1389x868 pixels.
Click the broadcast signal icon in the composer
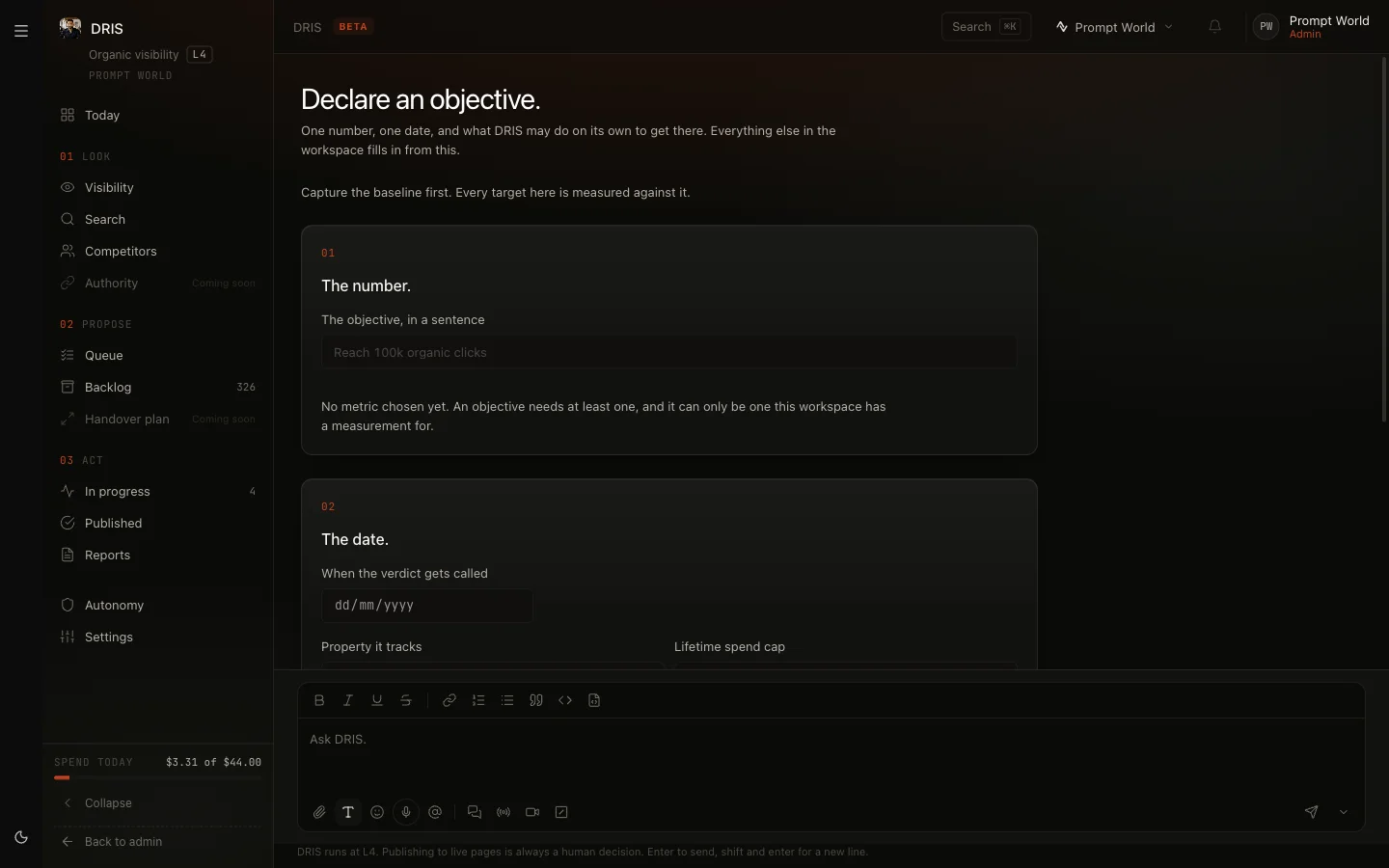(x=504, y=812)
